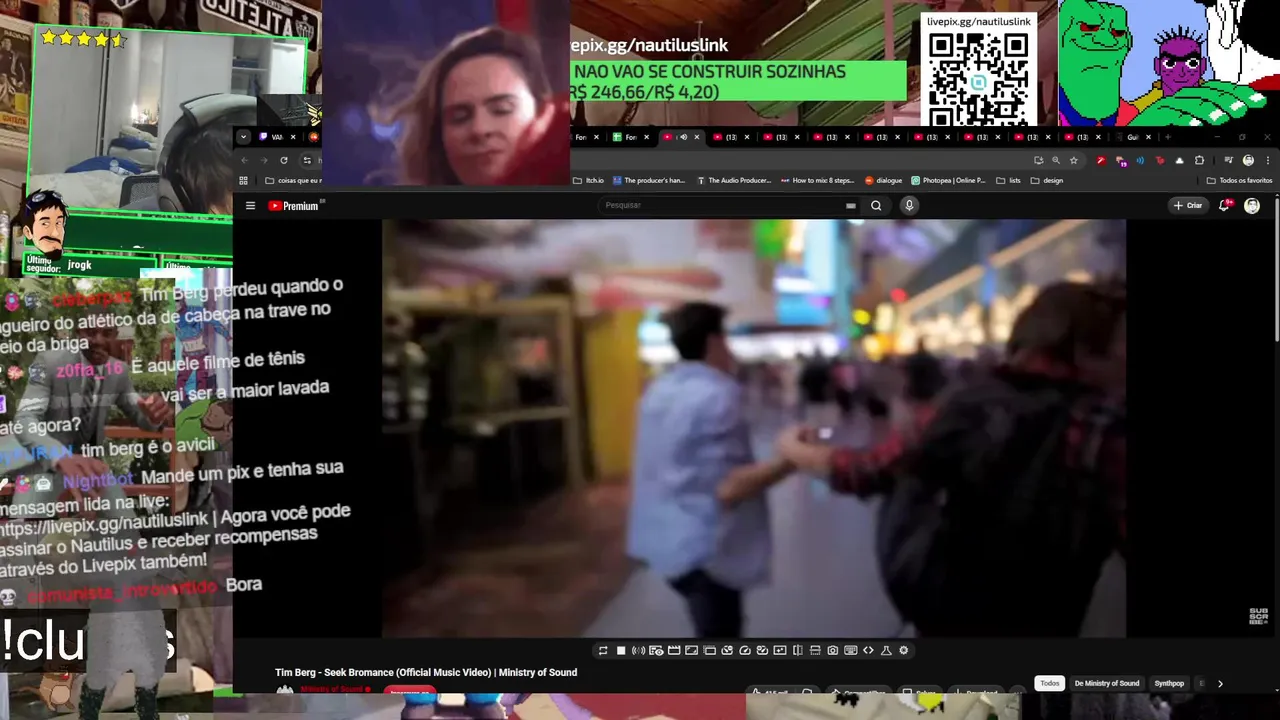
Task: Expand the design bookmark folder
Action: pos(1047,181)
